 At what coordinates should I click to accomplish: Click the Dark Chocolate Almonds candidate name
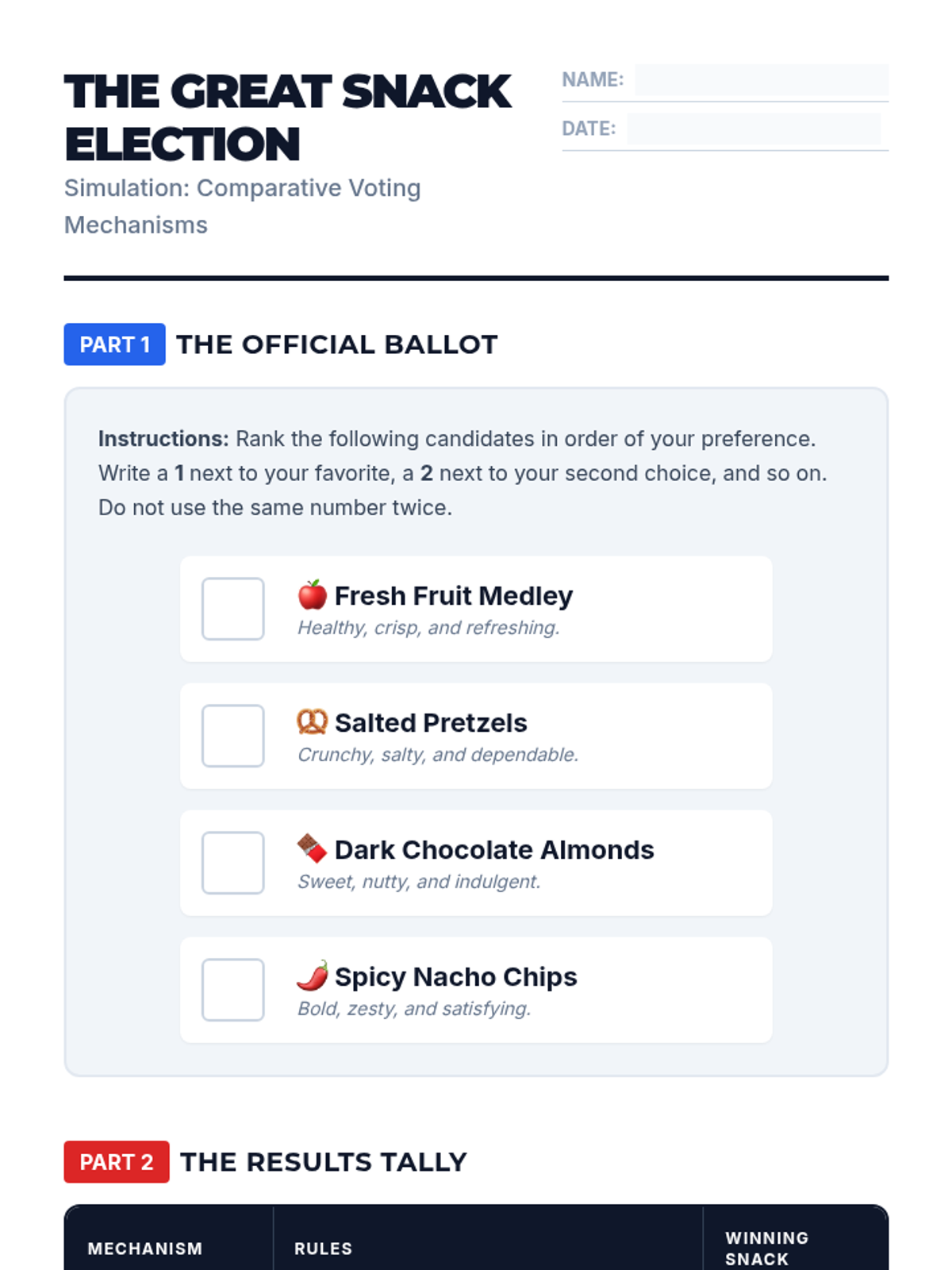pyautogui.click(x=494, y=849)
